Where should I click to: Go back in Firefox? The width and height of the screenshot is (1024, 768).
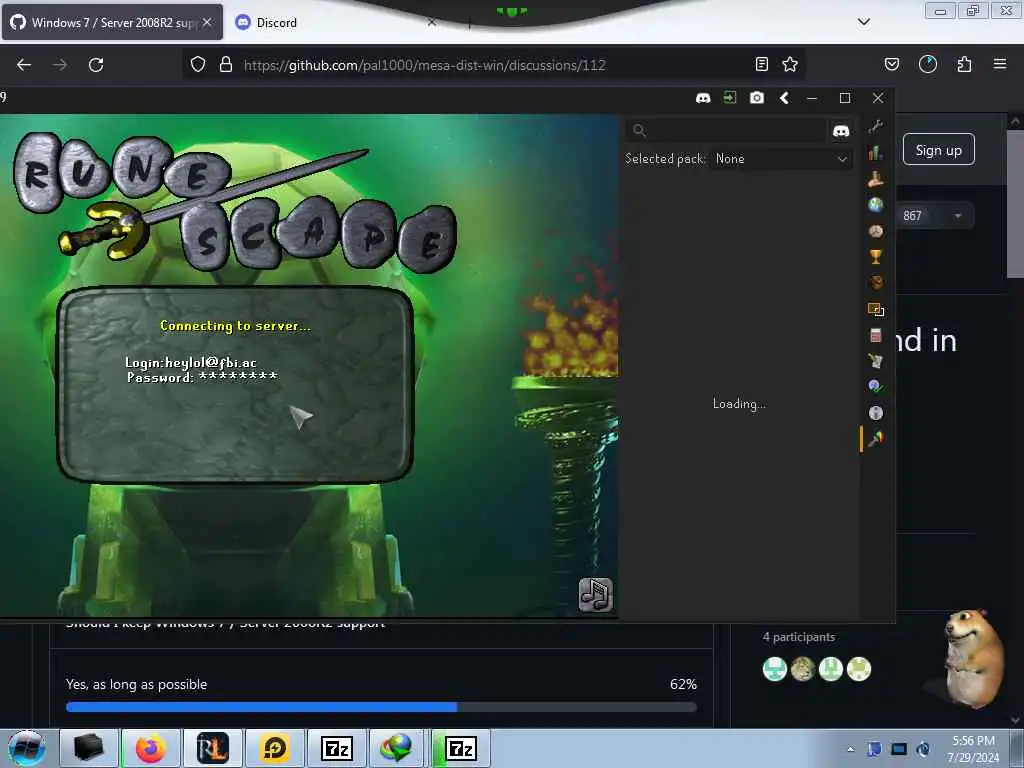click(x=24, y=65)
